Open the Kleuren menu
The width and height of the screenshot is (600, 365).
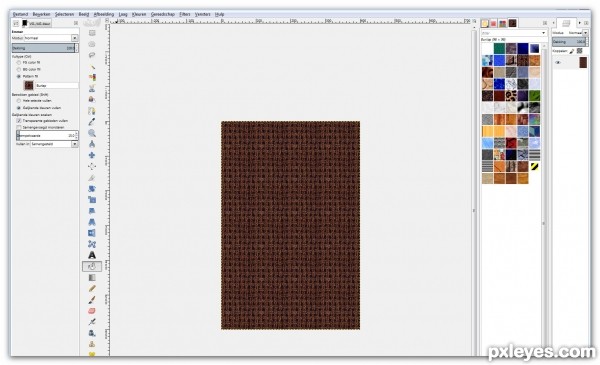tap(139, 14)
